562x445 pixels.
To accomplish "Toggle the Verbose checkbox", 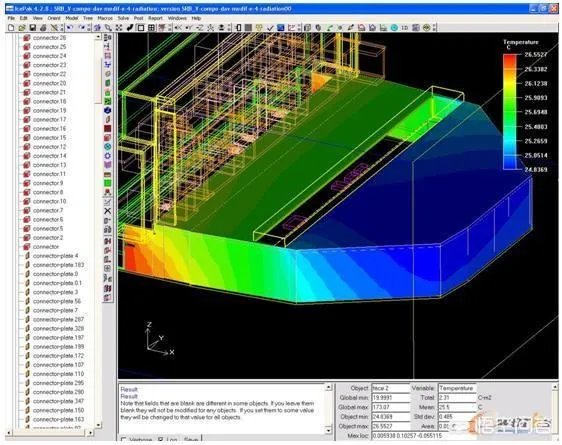I will tap(124, 440).
